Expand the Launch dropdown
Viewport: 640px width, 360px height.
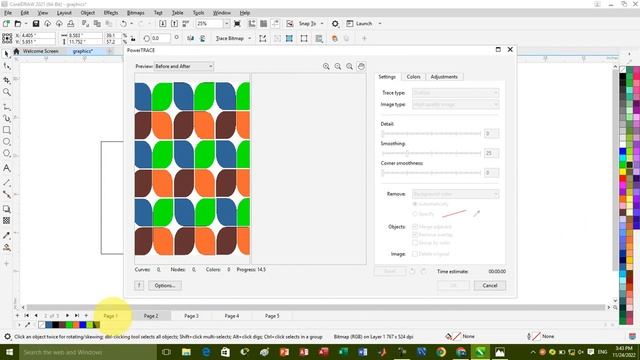tap(380, 24)
